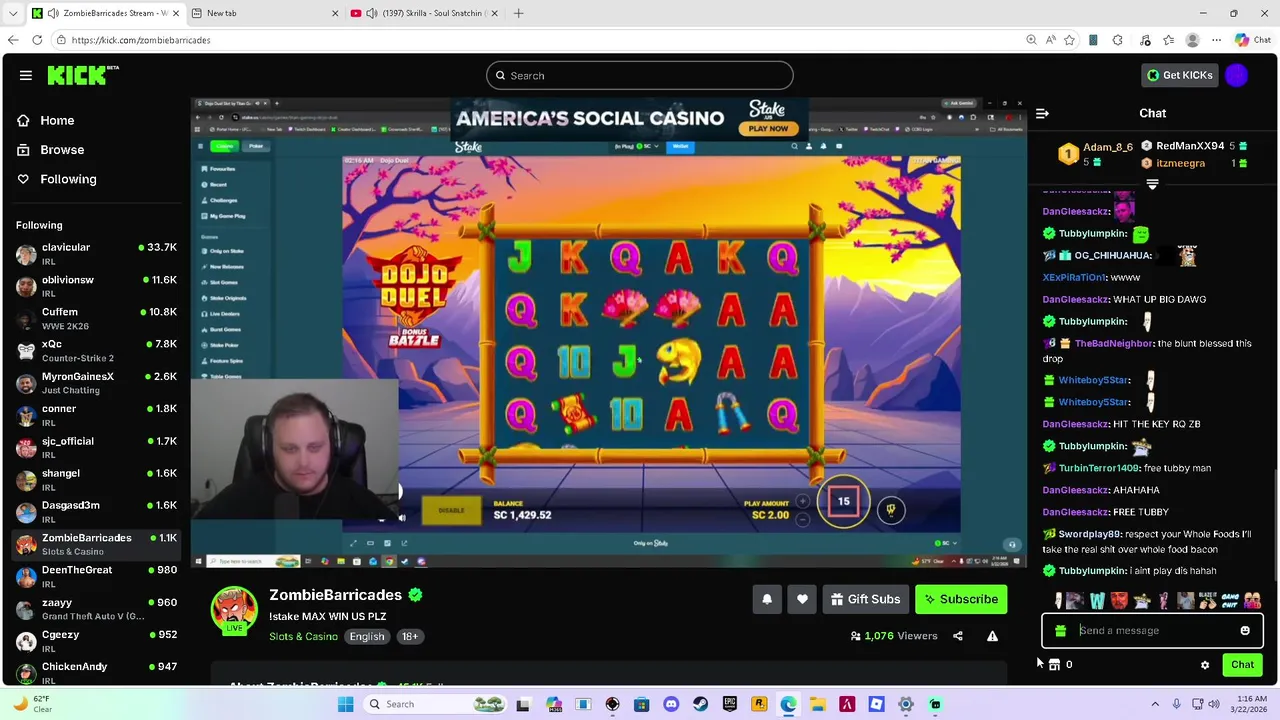The width and height of the screenshot is (1280, 720).
Task: Click the Send a message input
Action: point(1152,631)
